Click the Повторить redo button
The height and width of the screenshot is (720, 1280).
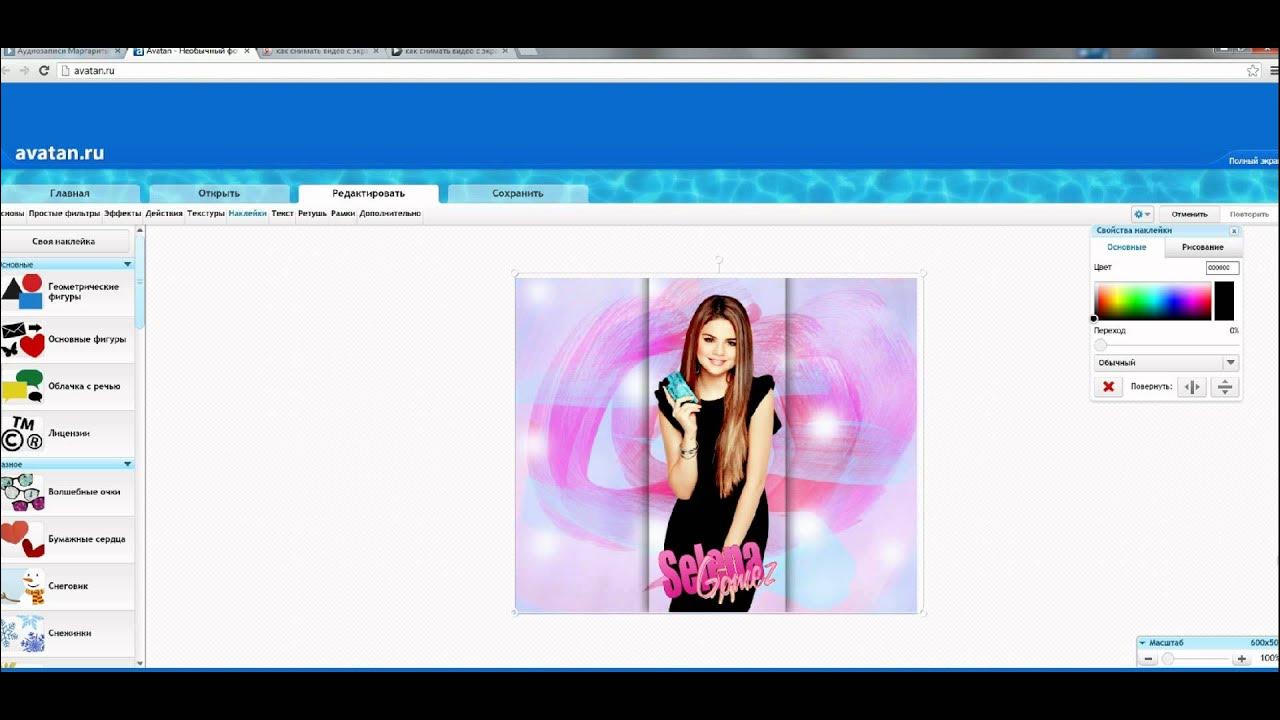pos(1249,214)
